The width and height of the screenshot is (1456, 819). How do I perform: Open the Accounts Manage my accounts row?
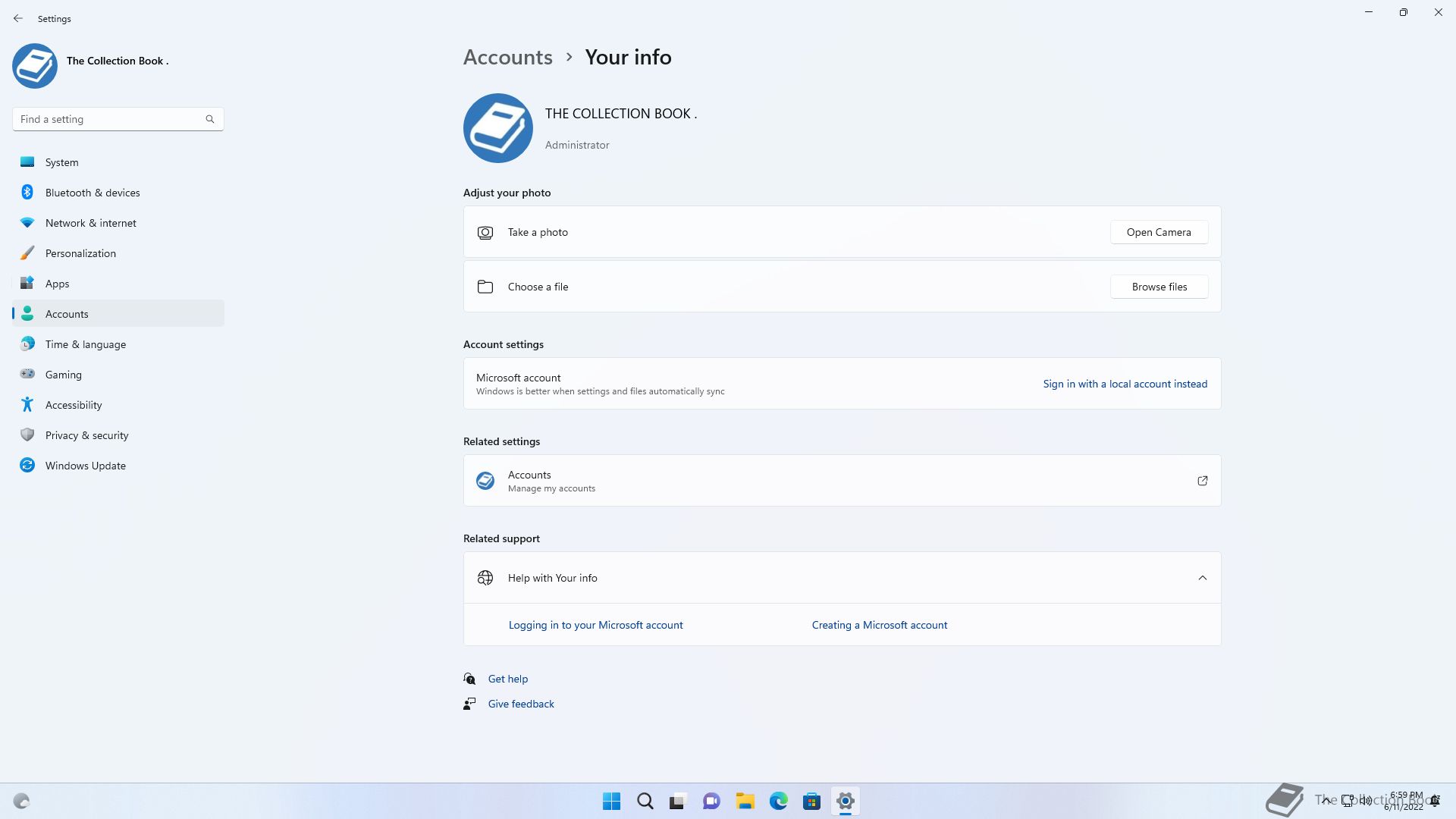click(x=842, y=481)
